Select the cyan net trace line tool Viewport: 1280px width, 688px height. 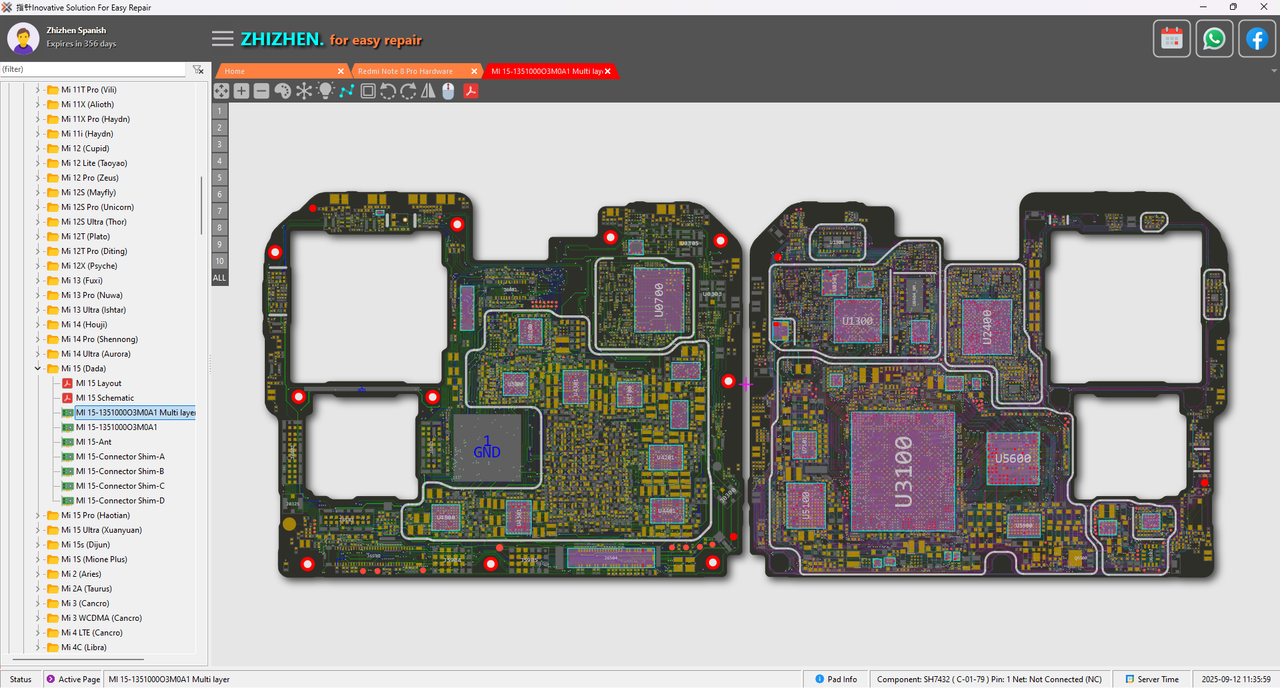coord(347,91)
